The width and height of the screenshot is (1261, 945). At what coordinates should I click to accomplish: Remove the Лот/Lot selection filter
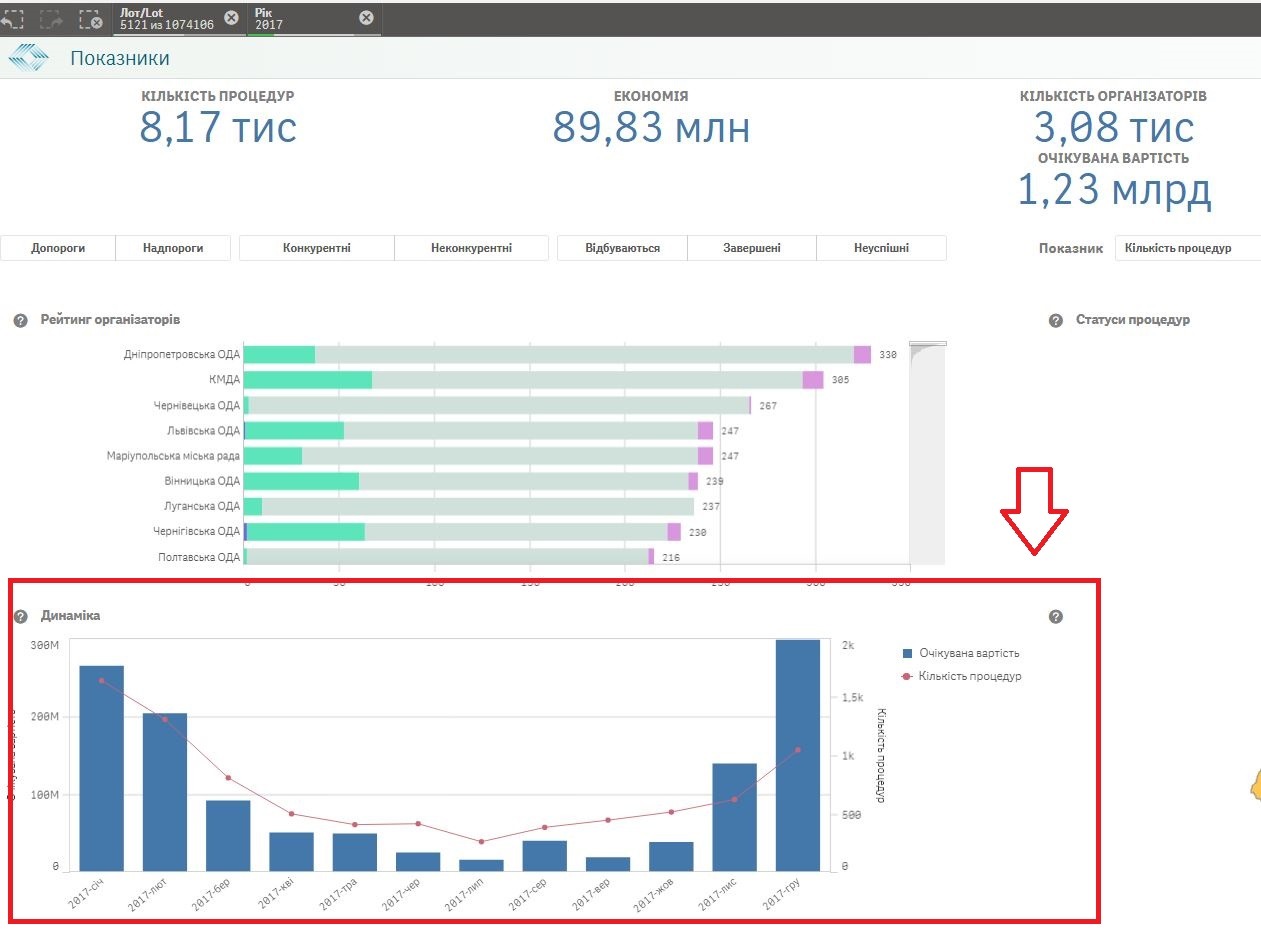(x=231, y=17)
